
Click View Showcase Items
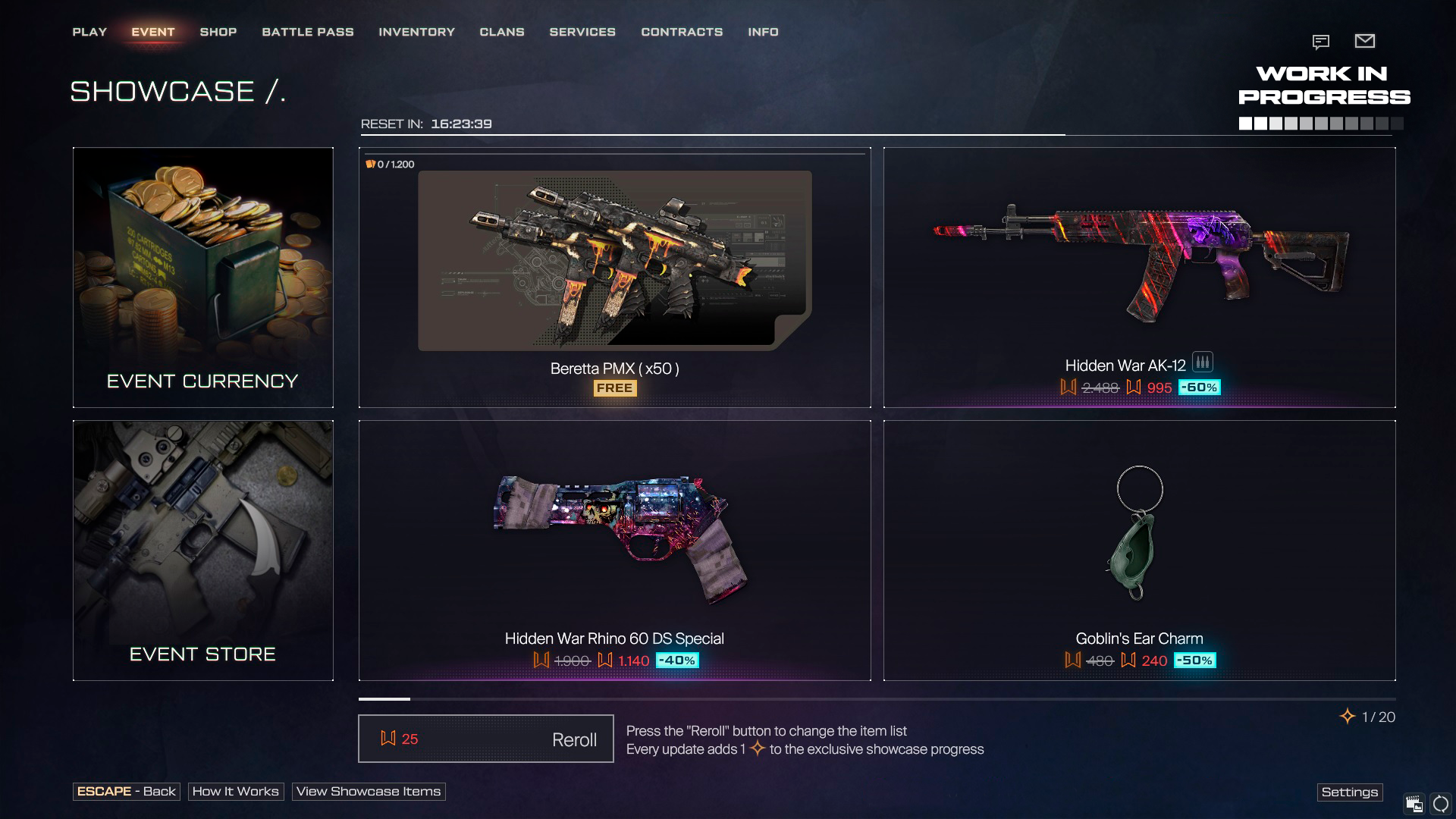[369, 792]
